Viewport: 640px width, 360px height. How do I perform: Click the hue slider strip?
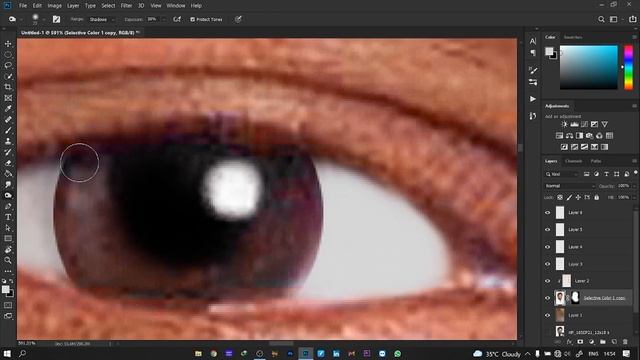click(629, 67)
